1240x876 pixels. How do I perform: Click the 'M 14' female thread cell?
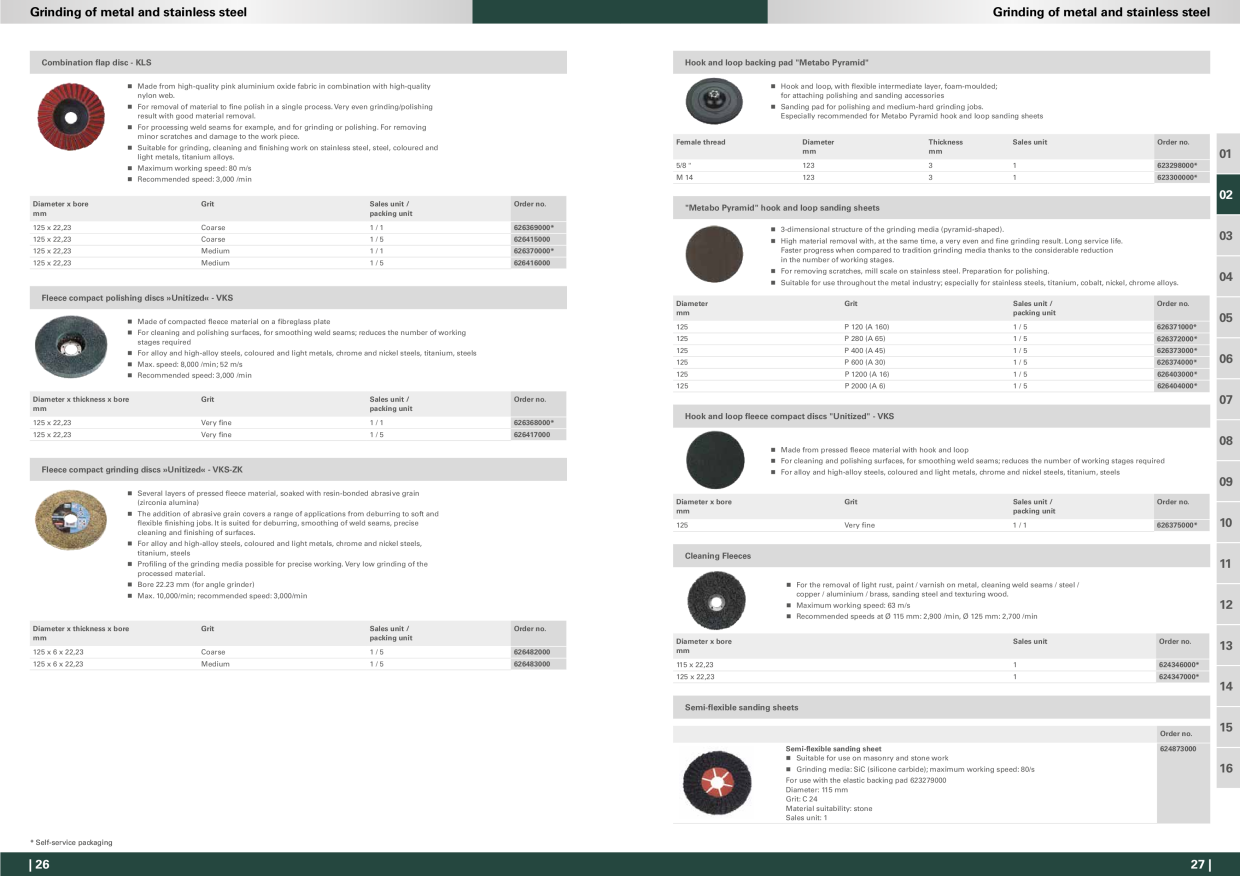(684, 177)
